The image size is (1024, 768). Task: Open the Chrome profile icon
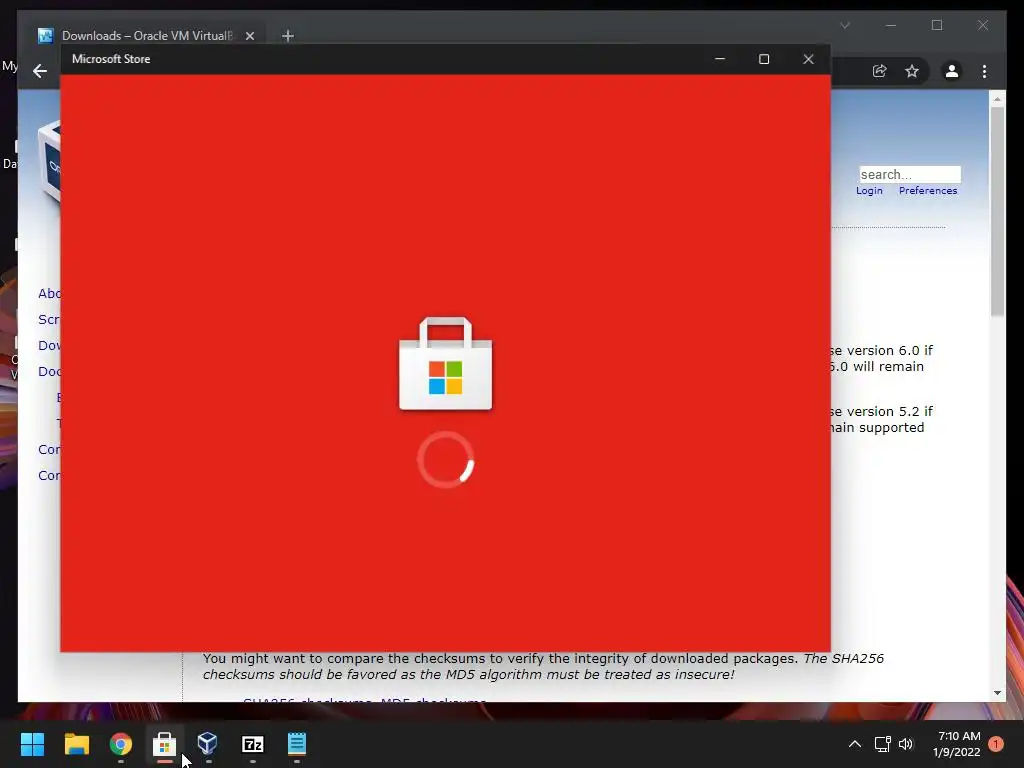pyautogui.click(x=952, y=71)
